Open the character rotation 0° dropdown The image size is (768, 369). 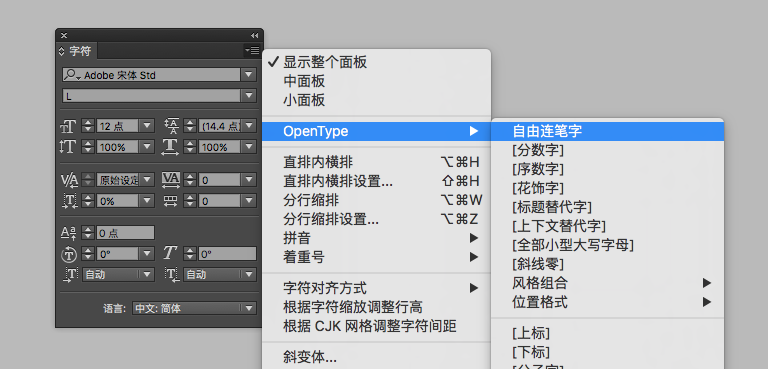click(147, 254)
